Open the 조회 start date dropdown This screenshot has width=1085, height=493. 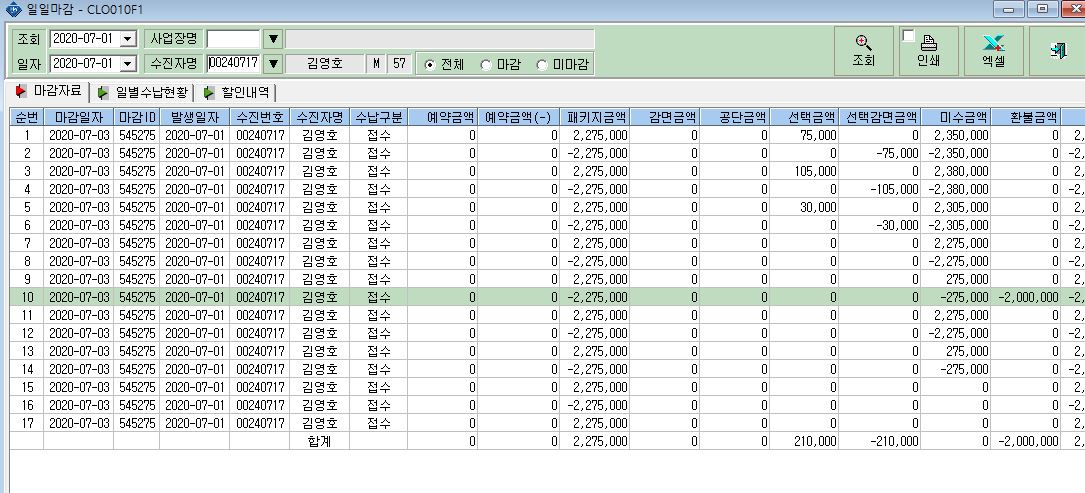coord(128,39)
